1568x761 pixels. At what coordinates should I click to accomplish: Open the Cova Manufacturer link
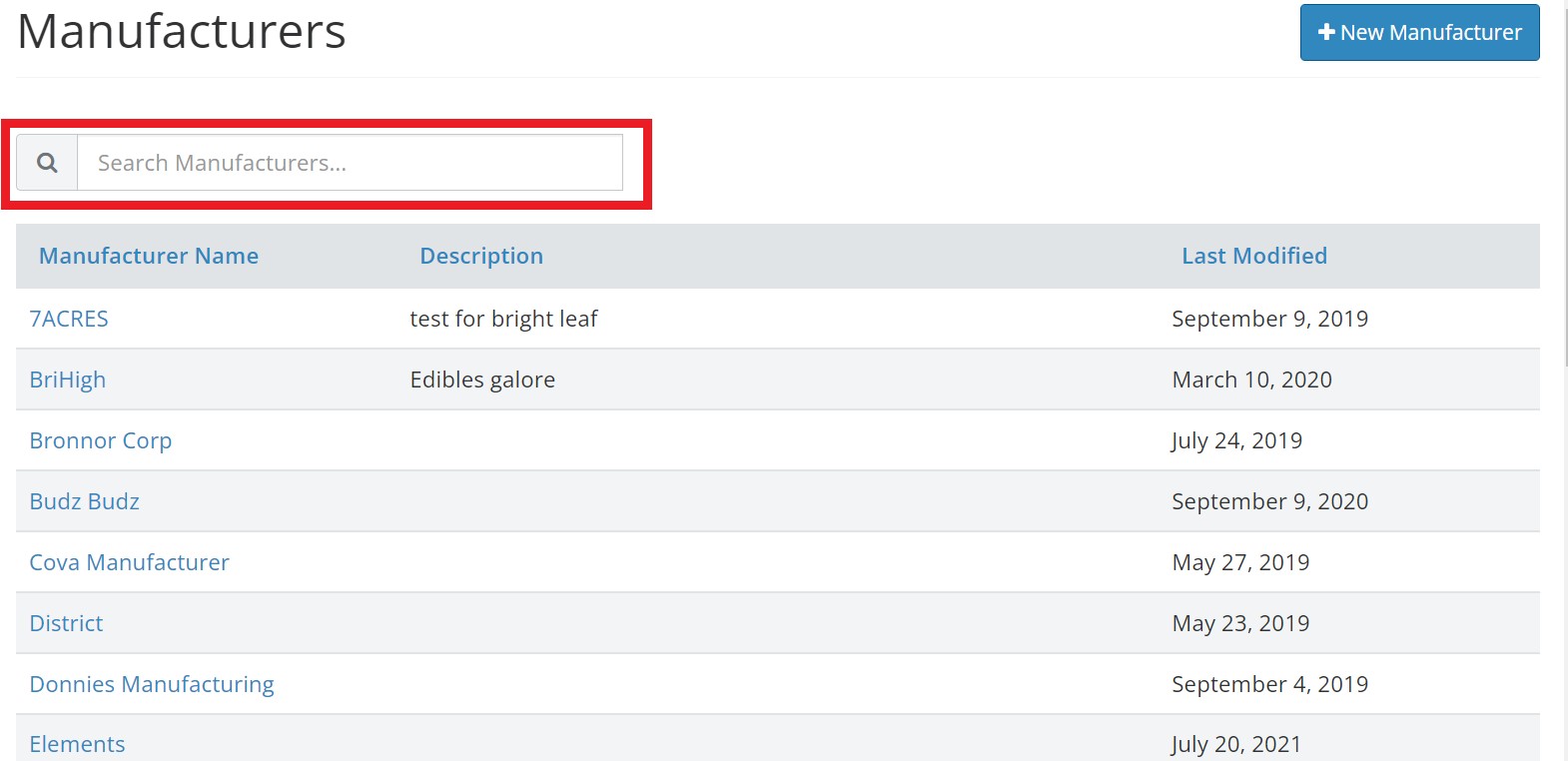click(x=129, y=562)
